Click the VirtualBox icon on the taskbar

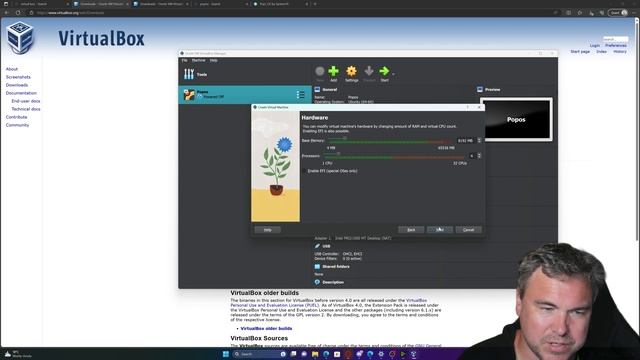pos(413,354)
